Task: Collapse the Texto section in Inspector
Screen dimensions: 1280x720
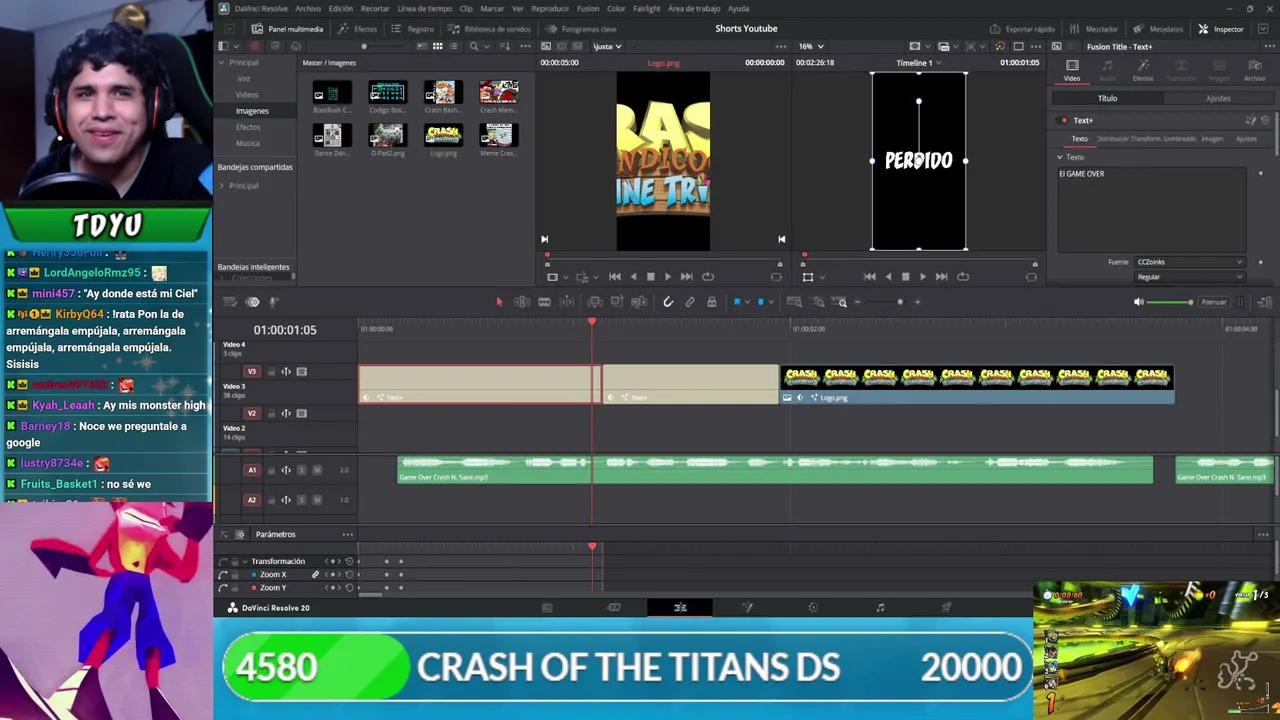Action: point(1060,157)
